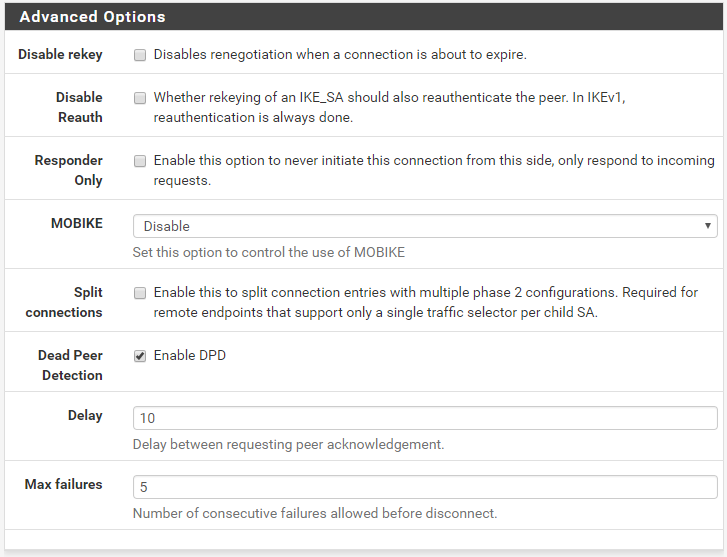Click the Split connections label
Viewport: 727px width, 557px height.
coord(64,302)
